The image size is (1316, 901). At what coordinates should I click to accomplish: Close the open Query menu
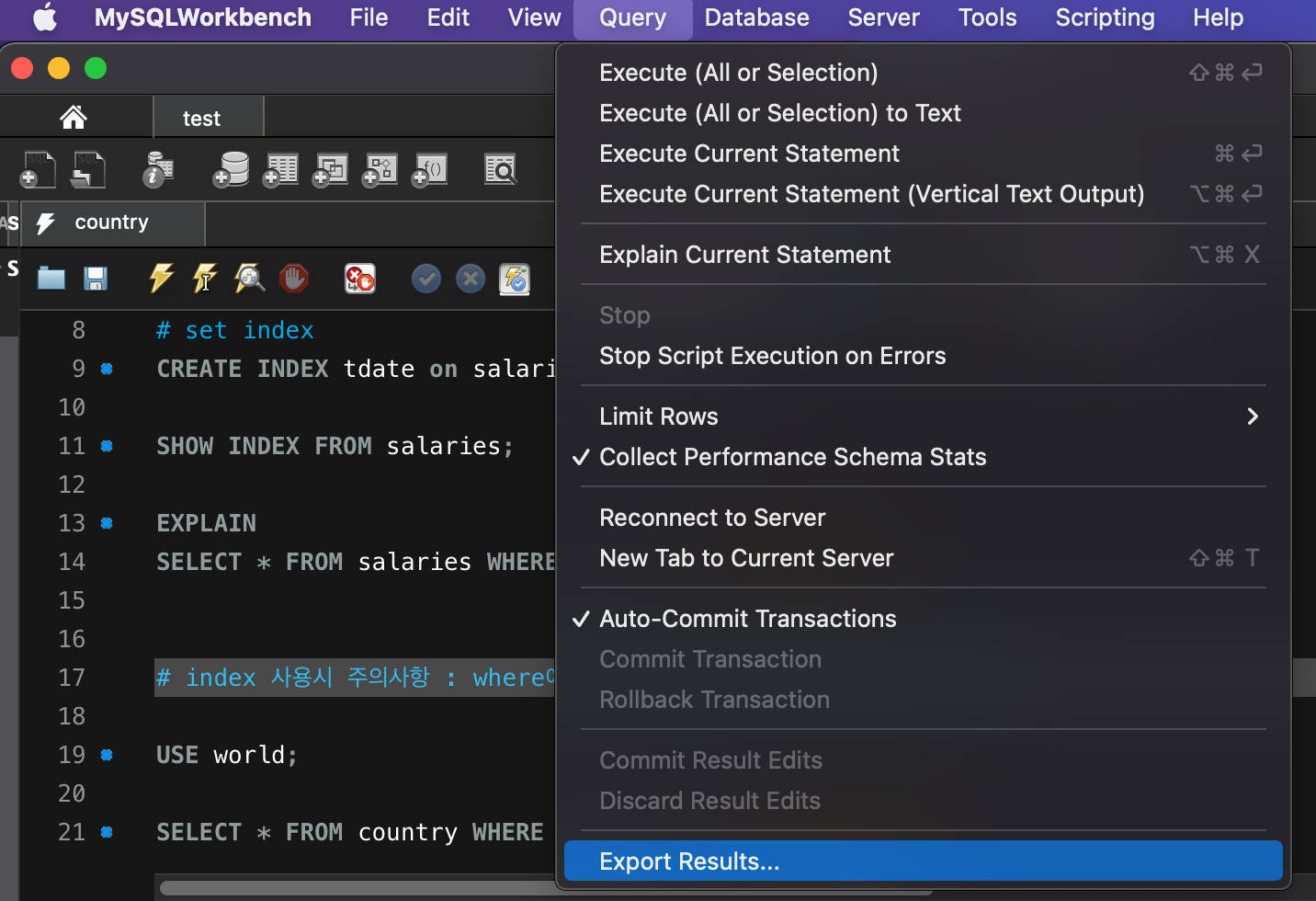coord(633,18)
